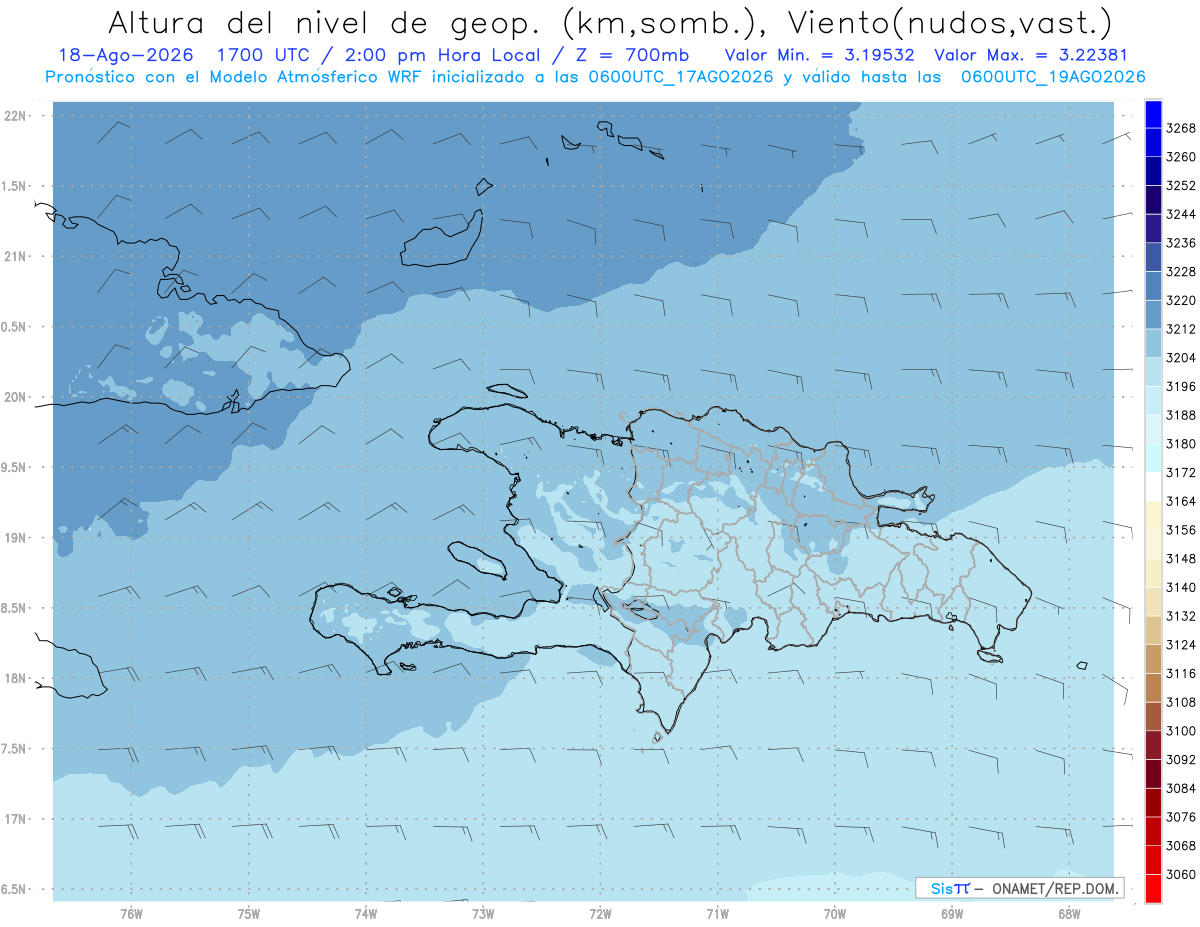Click the '3188' color scale value
Screen dimensions: 1200x927
(x=1181, y=415)
